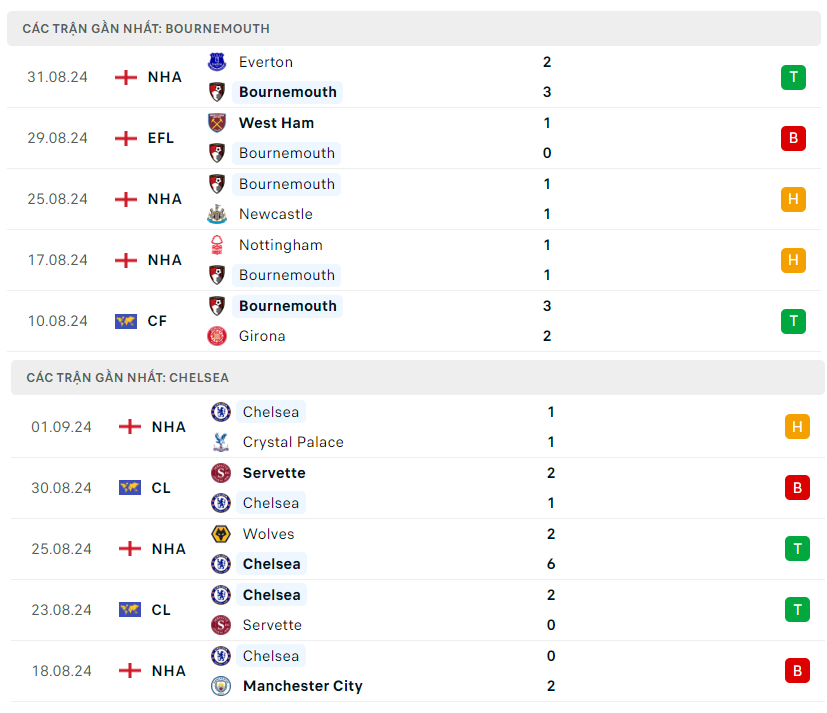827x713 pixels.
Task: Click the green T badge for Everton match
Action: click(793, 77)
